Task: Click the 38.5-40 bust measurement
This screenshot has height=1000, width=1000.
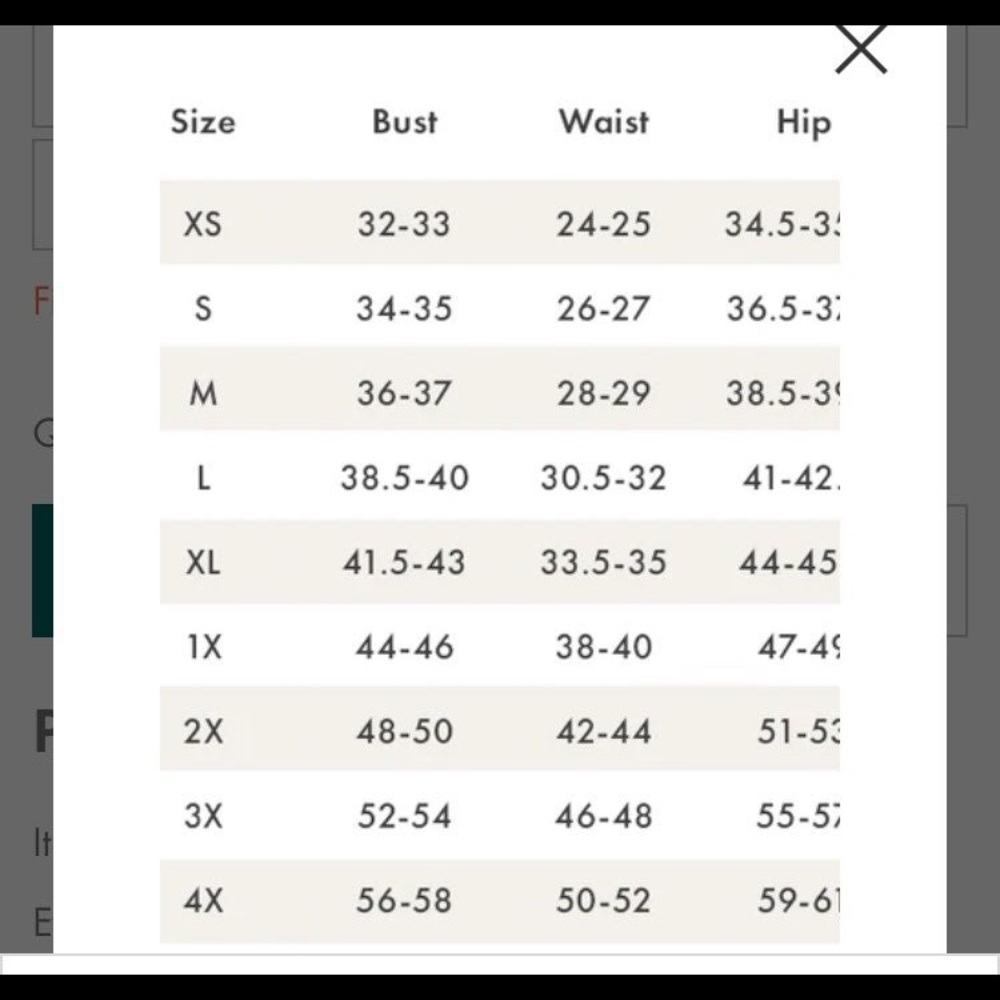Action: 404,478
